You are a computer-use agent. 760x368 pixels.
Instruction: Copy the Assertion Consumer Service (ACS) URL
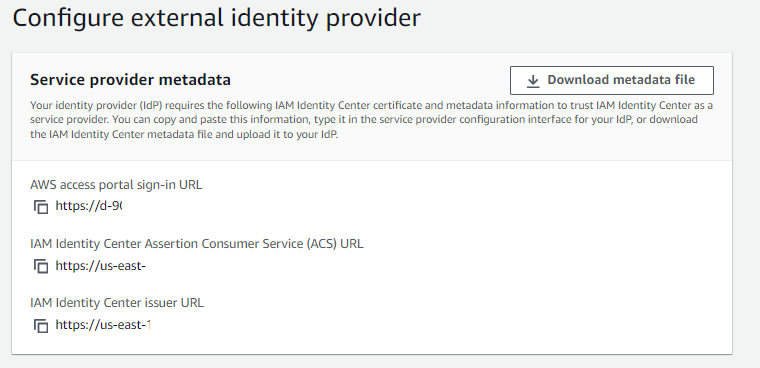tap(41, 266)
